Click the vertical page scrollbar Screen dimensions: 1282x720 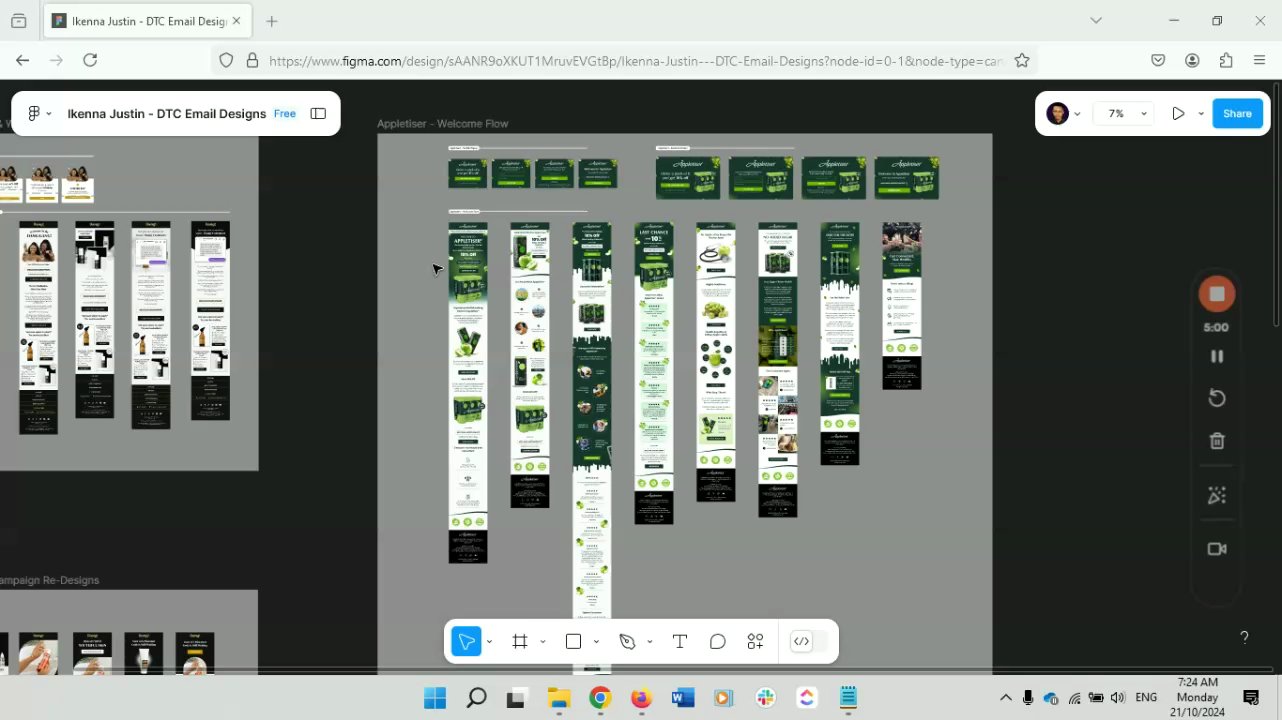pyautogui.click(x=1275, y=374)
